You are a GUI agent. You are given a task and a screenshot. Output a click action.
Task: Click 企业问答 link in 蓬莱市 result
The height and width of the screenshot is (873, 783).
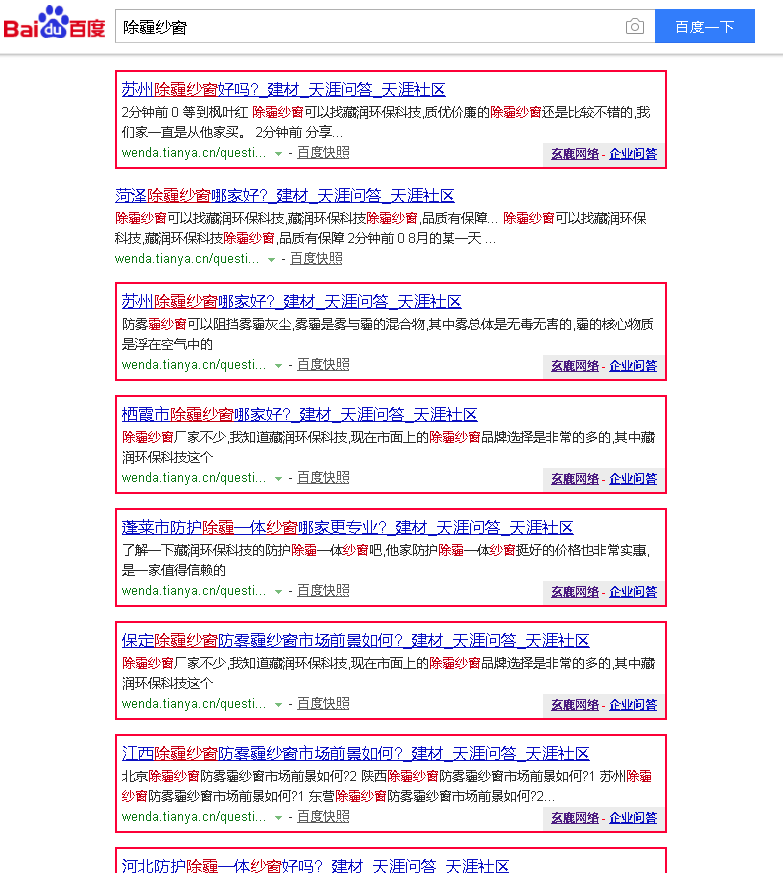click(633, 592)
